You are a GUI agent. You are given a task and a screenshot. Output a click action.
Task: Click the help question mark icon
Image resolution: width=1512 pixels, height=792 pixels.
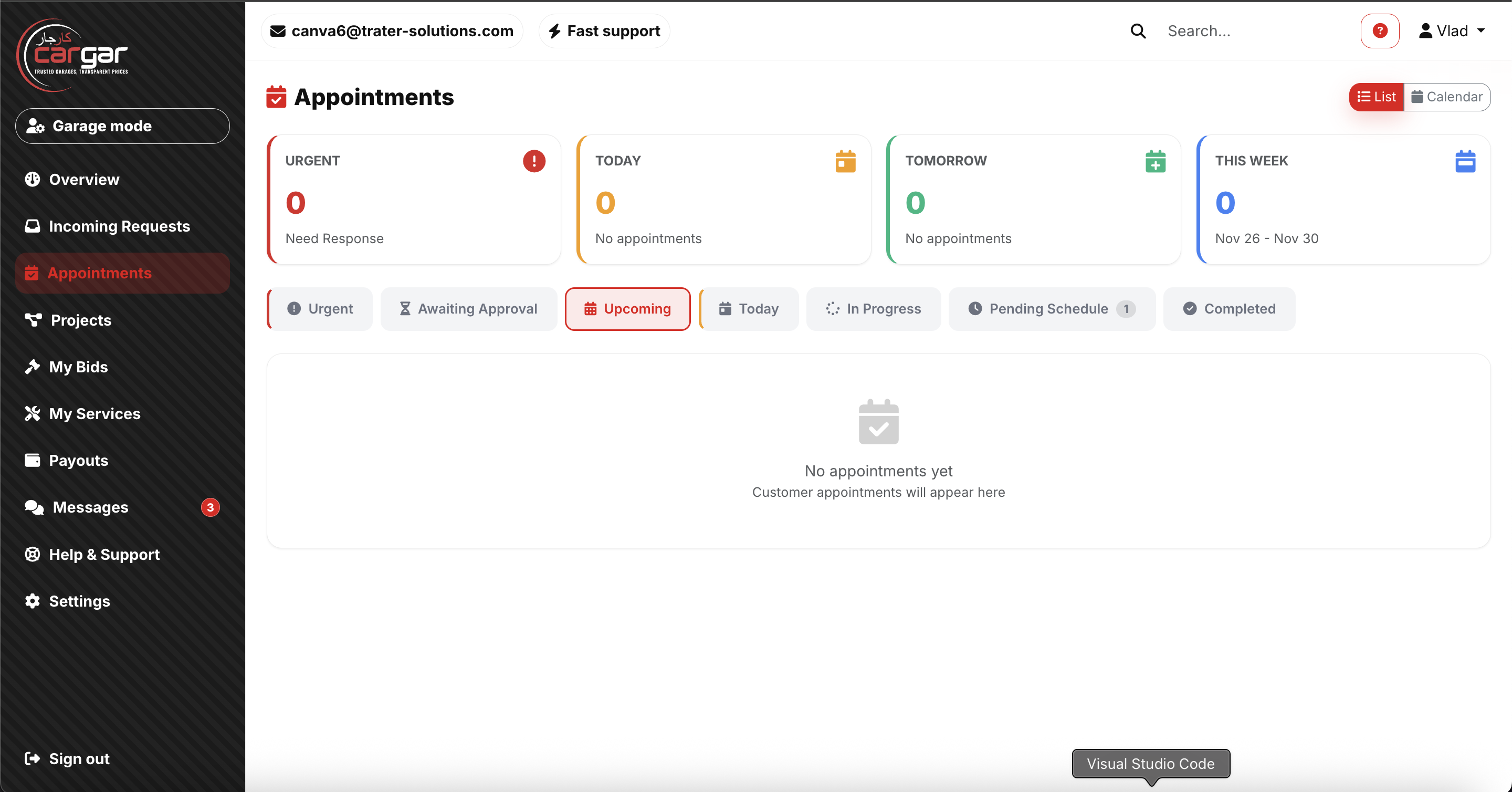point(1380,30)
